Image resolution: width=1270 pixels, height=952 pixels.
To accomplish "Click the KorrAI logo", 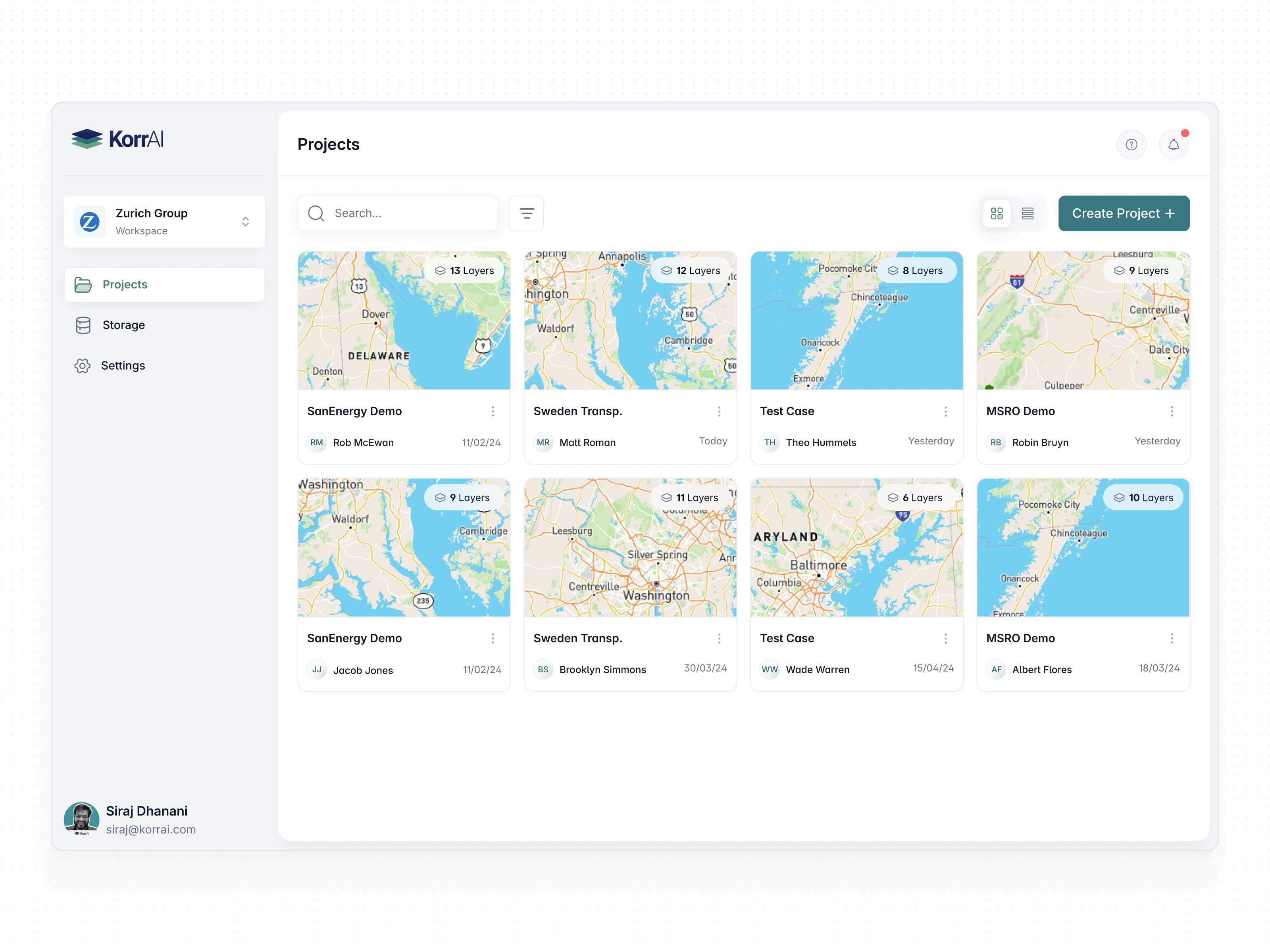I will (118, 139).
